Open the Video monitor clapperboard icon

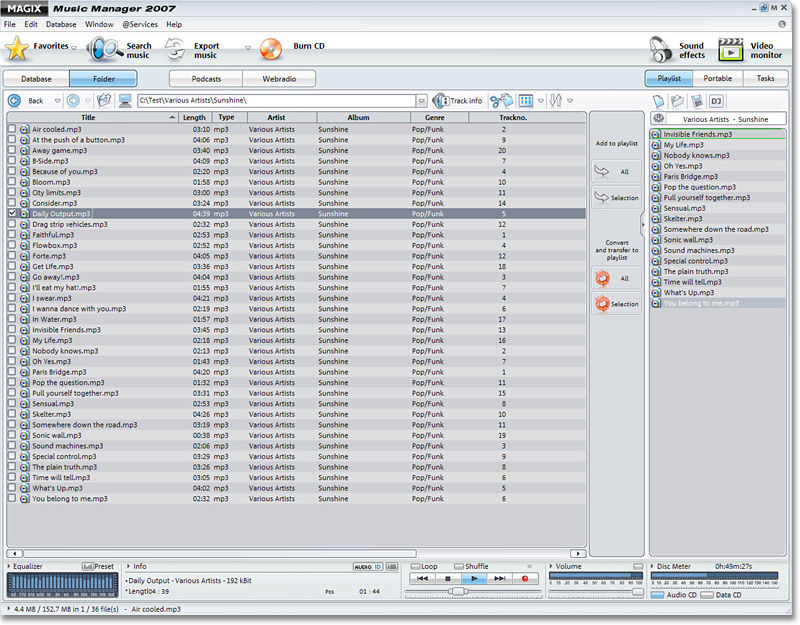731,49
